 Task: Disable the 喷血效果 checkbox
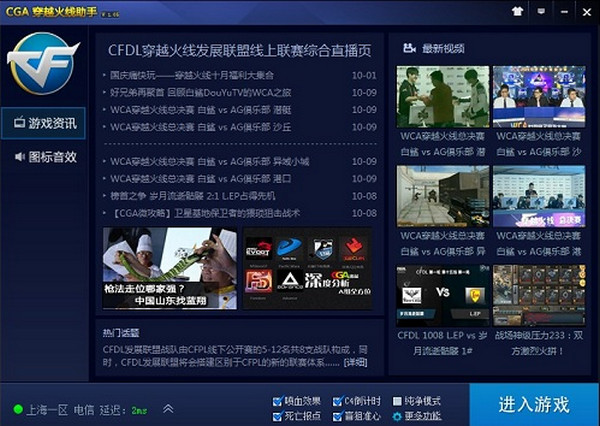click(277, 401)
